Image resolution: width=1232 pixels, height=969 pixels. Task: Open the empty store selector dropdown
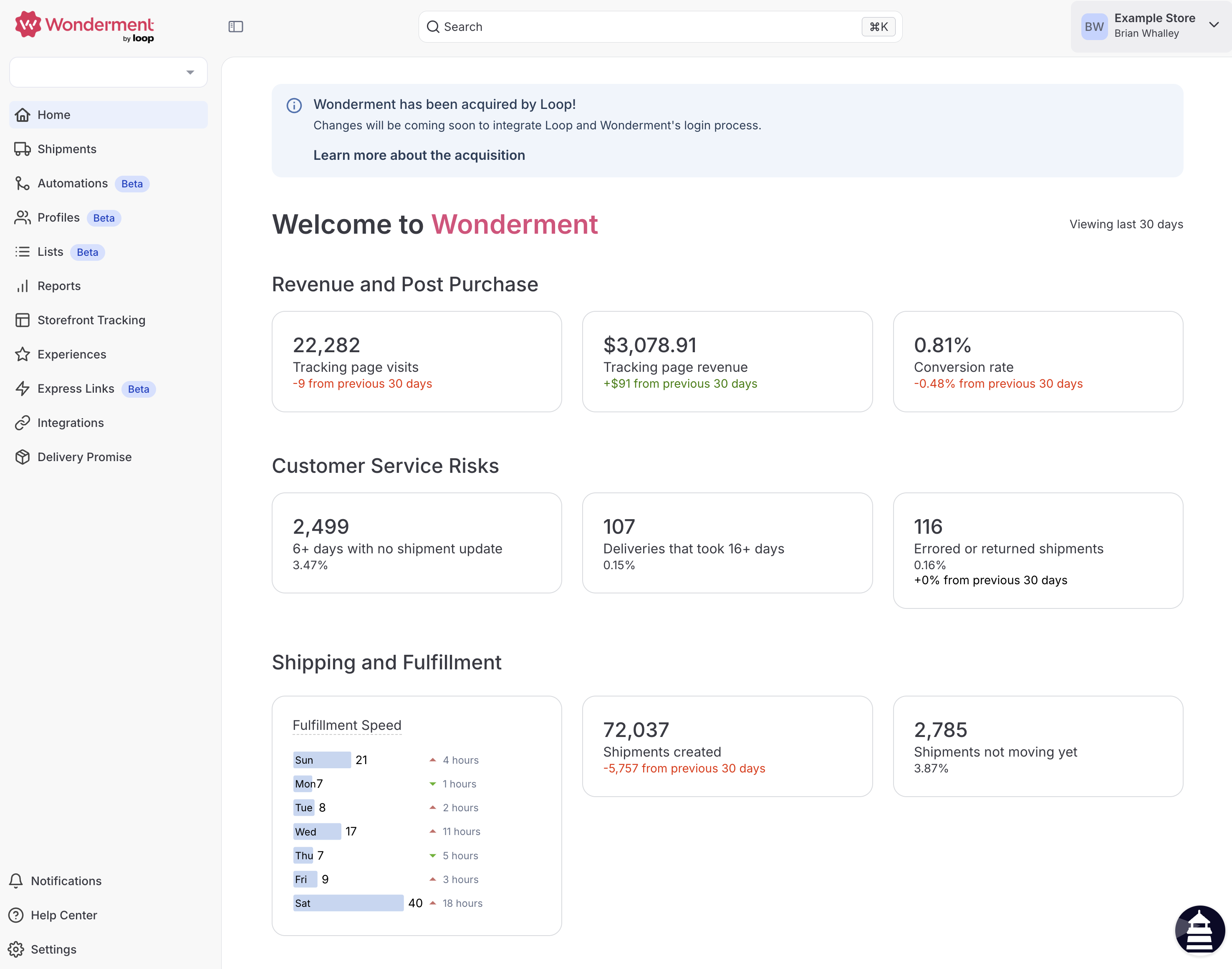pyautogui.click(x=109, y=72)
